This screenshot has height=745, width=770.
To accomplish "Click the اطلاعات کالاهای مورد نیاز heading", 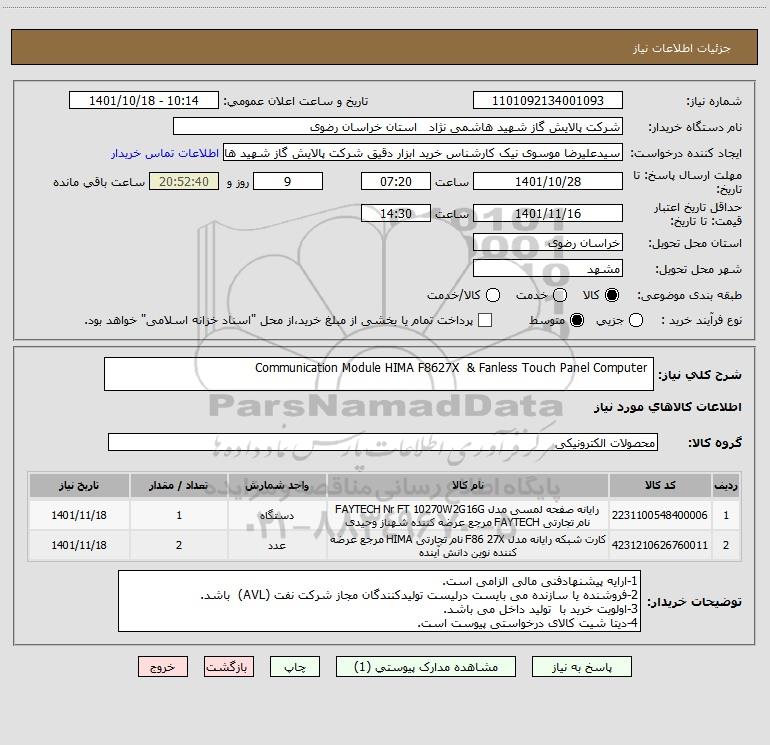I will 668,407.
